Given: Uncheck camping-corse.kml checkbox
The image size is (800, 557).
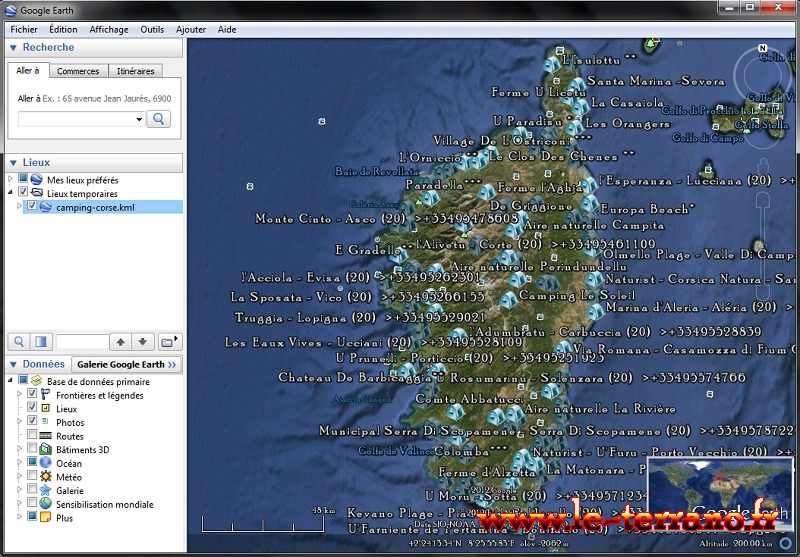Looking at the screenshot, I should [x=32, y=206].
